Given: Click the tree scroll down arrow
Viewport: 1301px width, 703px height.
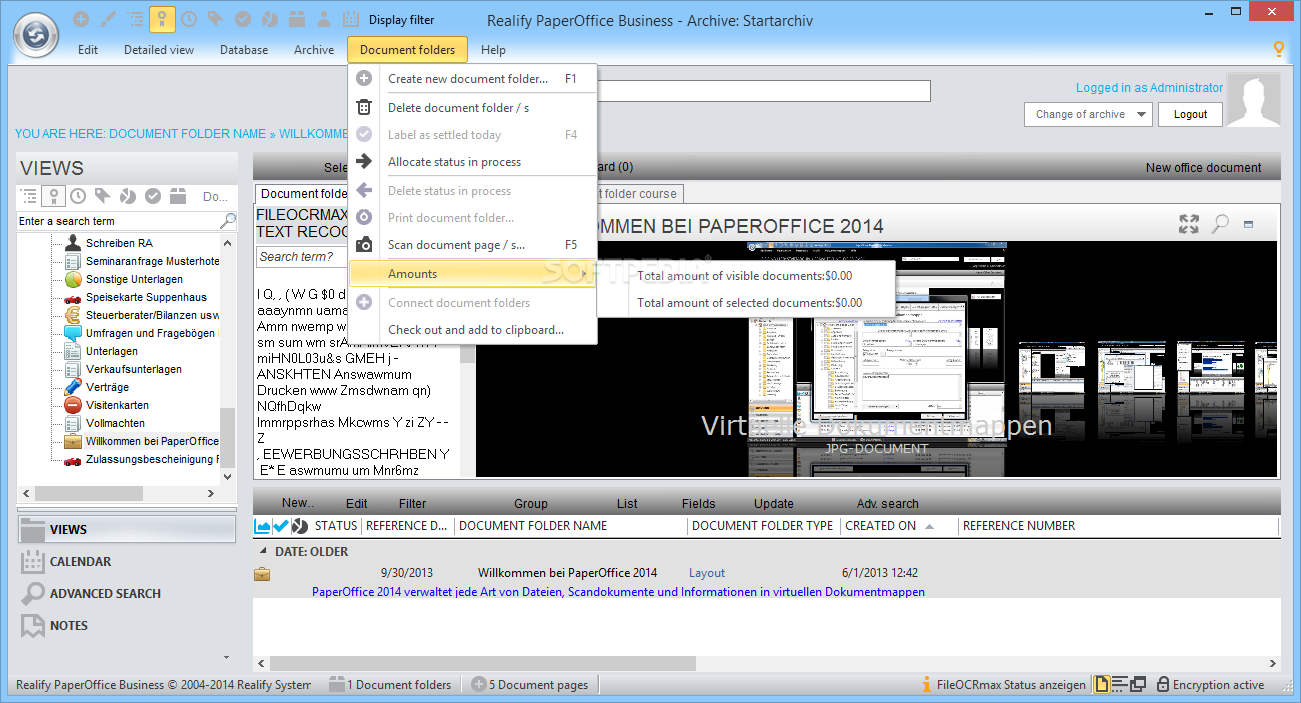Looking at the screenshot, I should (x=228, y=477).
